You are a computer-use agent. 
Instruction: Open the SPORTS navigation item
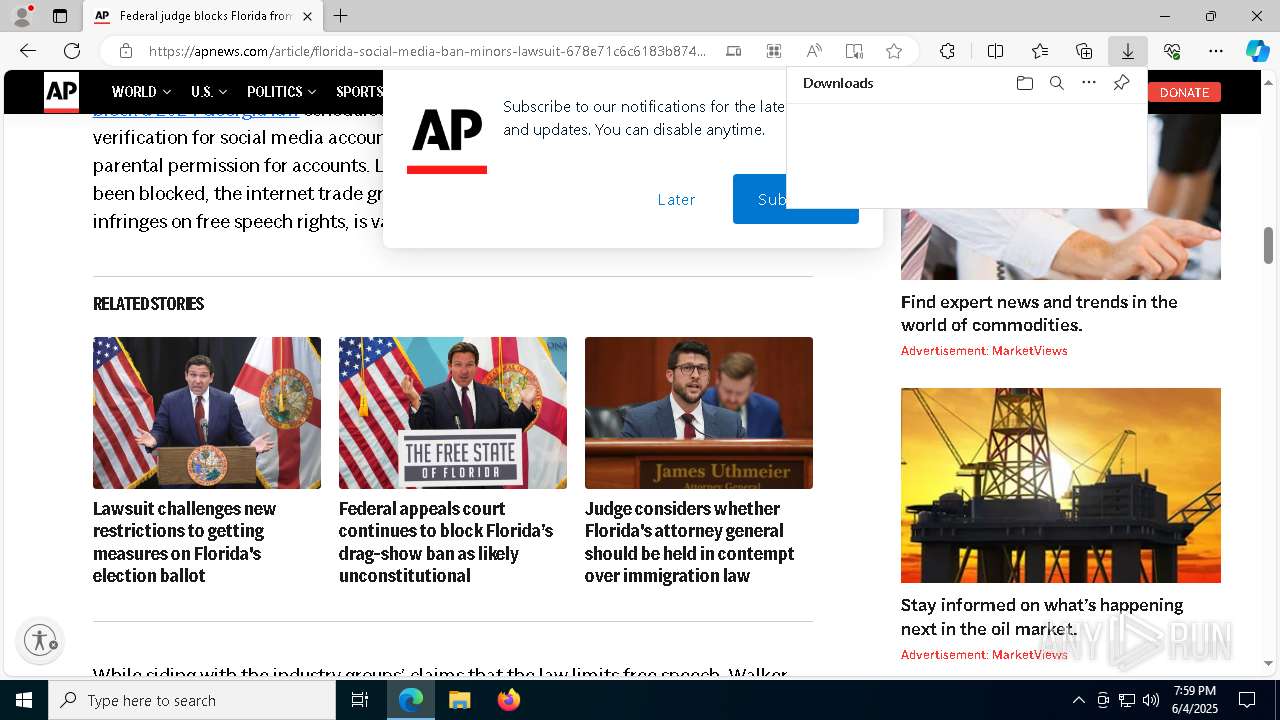(359, 92)
